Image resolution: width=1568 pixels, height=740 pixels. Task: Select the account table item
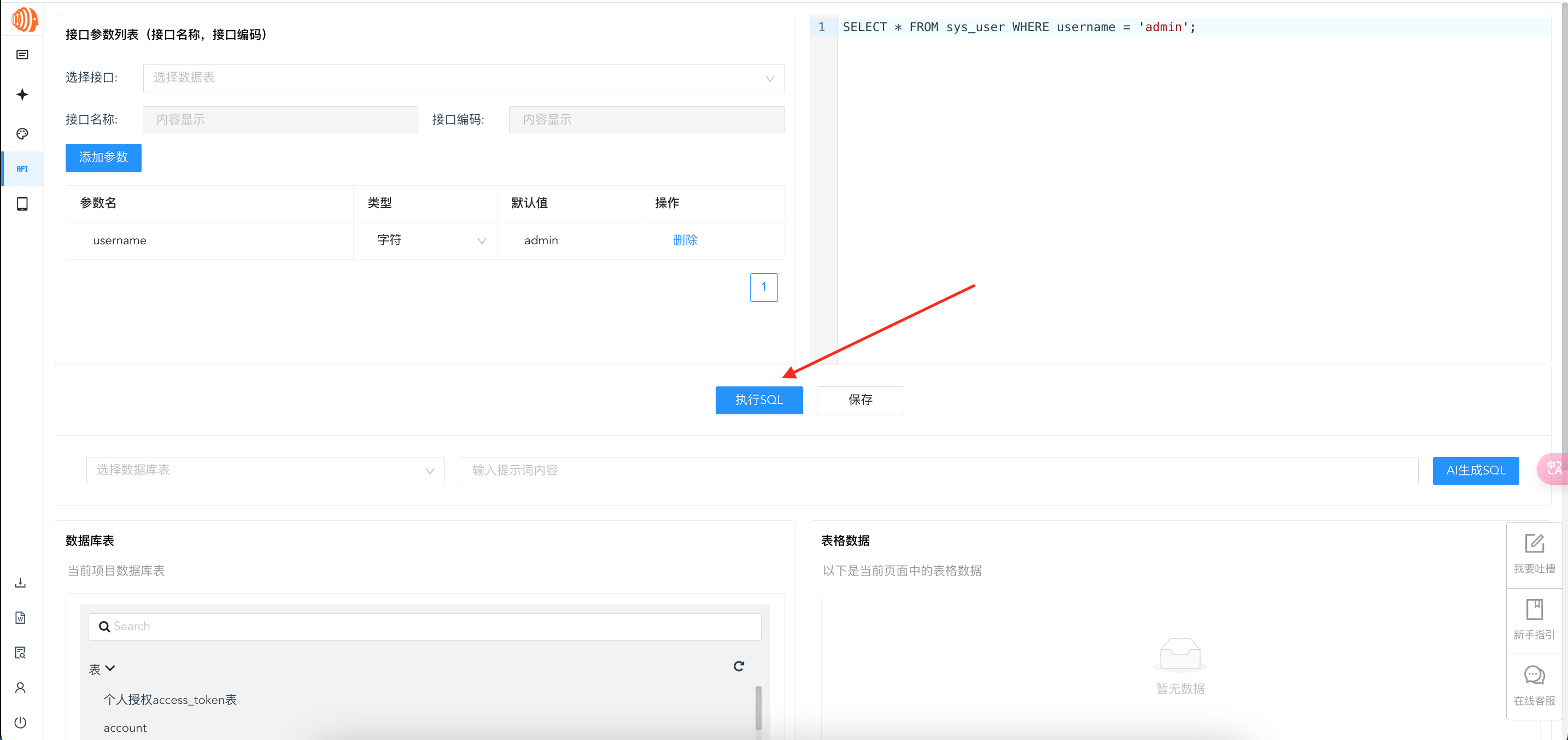coord(125,728)
